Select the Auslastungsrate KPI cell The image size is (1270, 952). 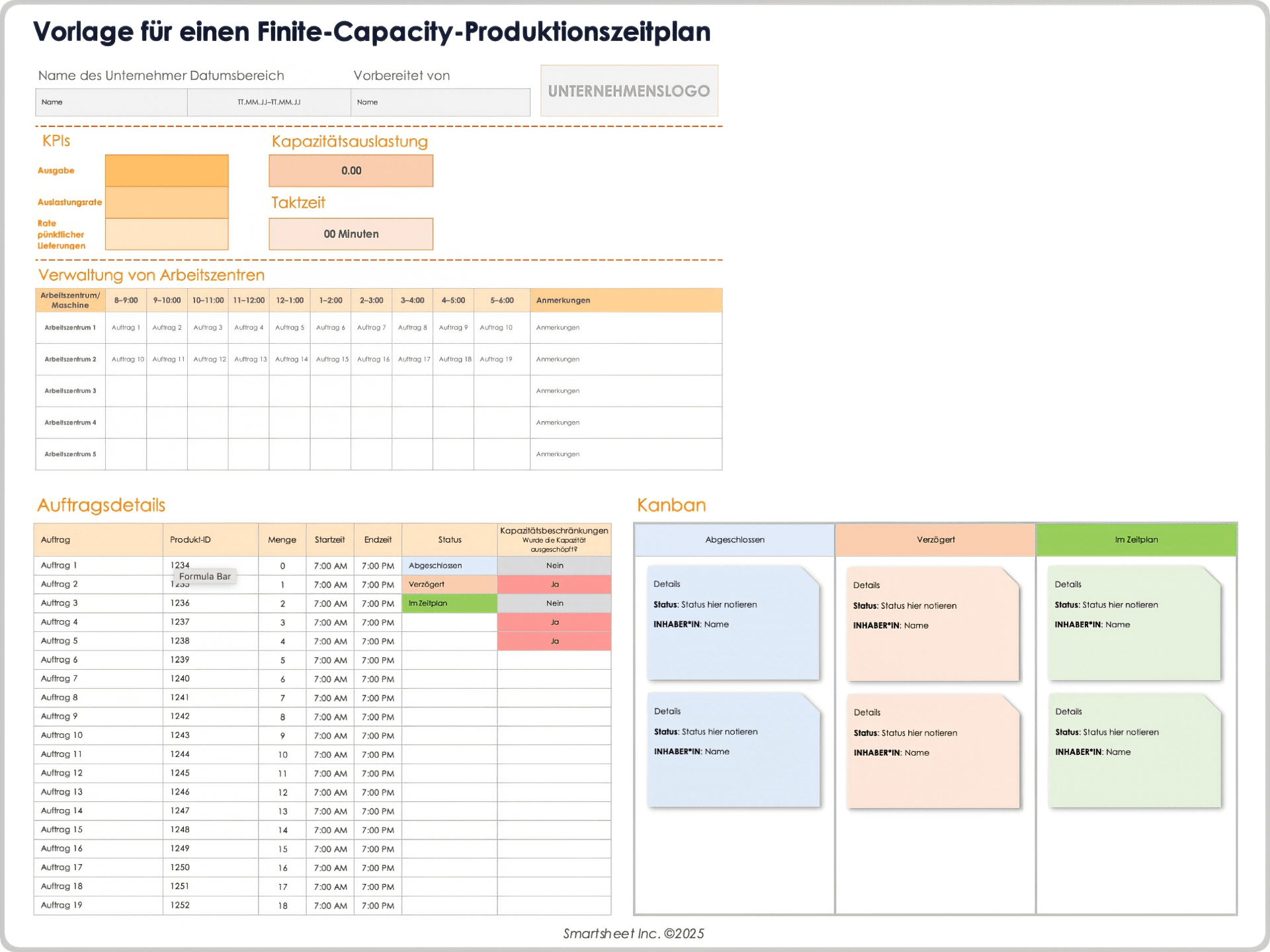(x=166, y=202)
